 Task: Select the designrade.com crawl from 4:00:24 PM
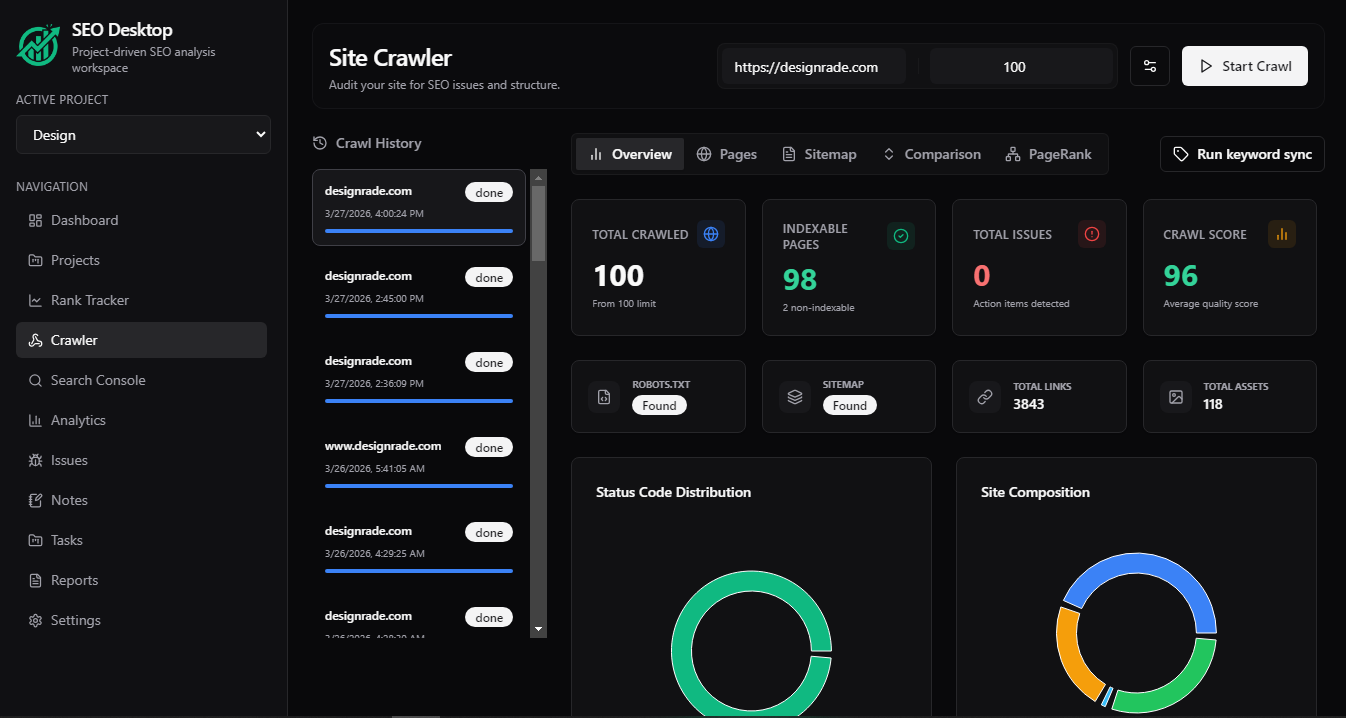[x=419, y=207]
